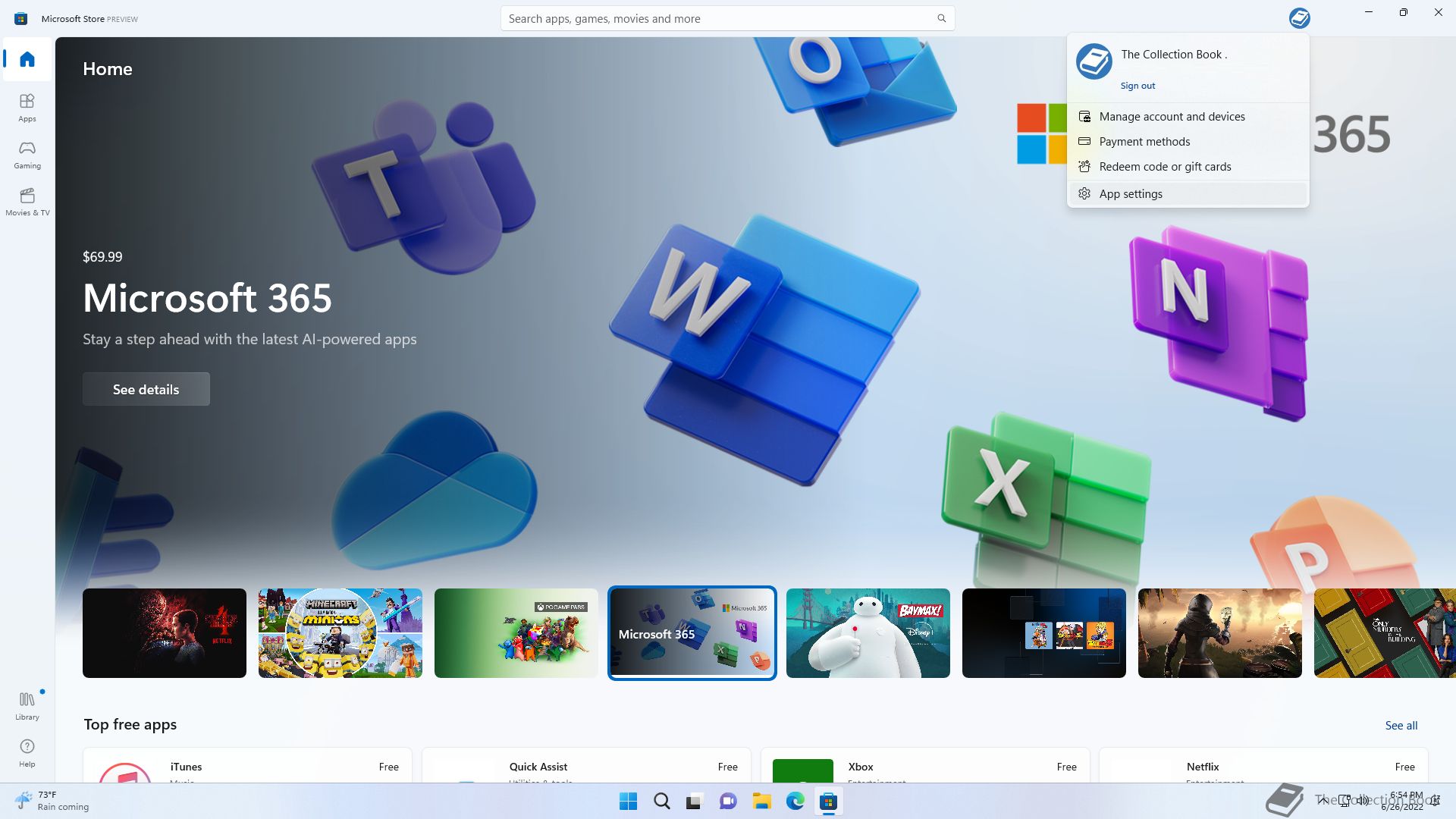The height and width of the screenshot is (819, 1456).
Task: Open taskbar Search
Action: (661, 802)
